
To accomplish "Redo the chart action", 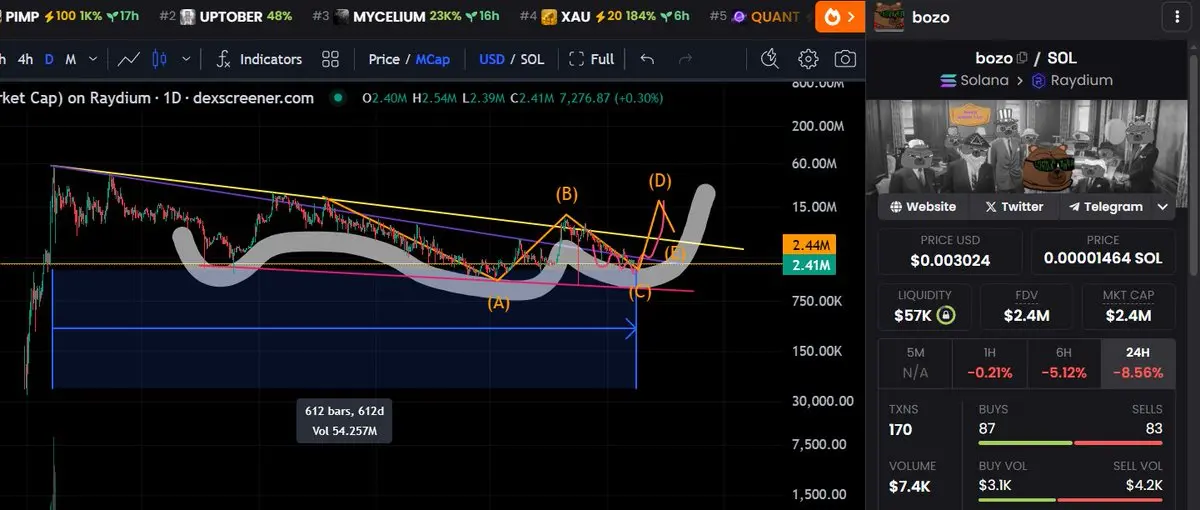I will coord(685,59).
